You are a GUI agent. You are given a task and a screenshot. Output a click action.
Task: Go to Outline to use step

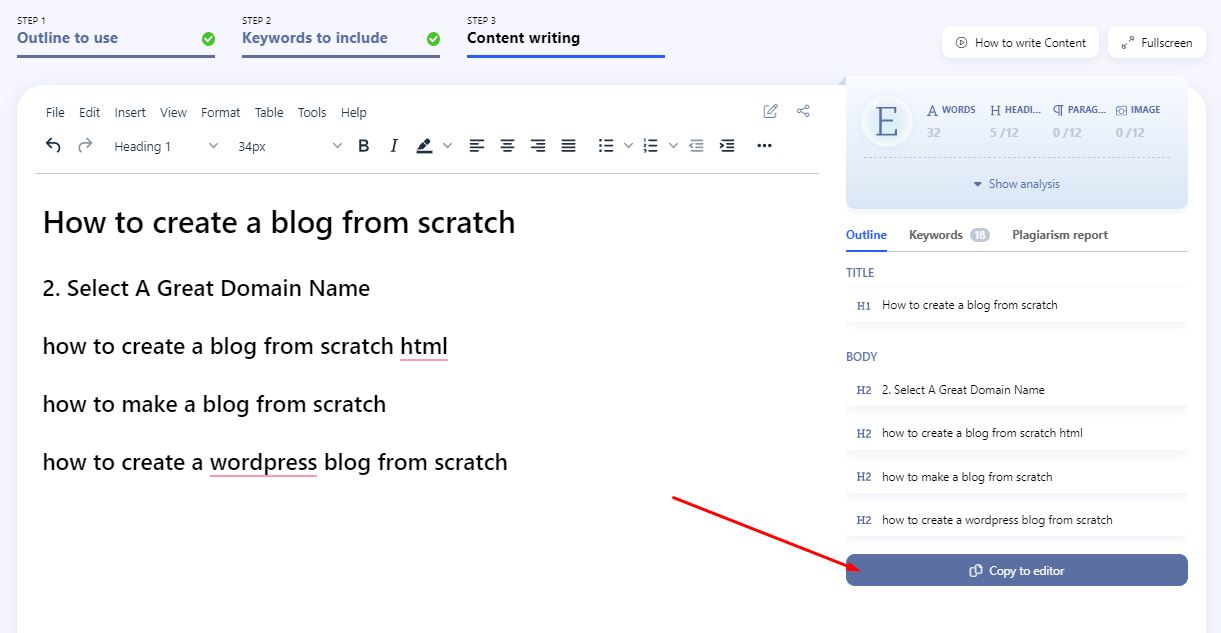pyautogui.click(x=68, y=38)
